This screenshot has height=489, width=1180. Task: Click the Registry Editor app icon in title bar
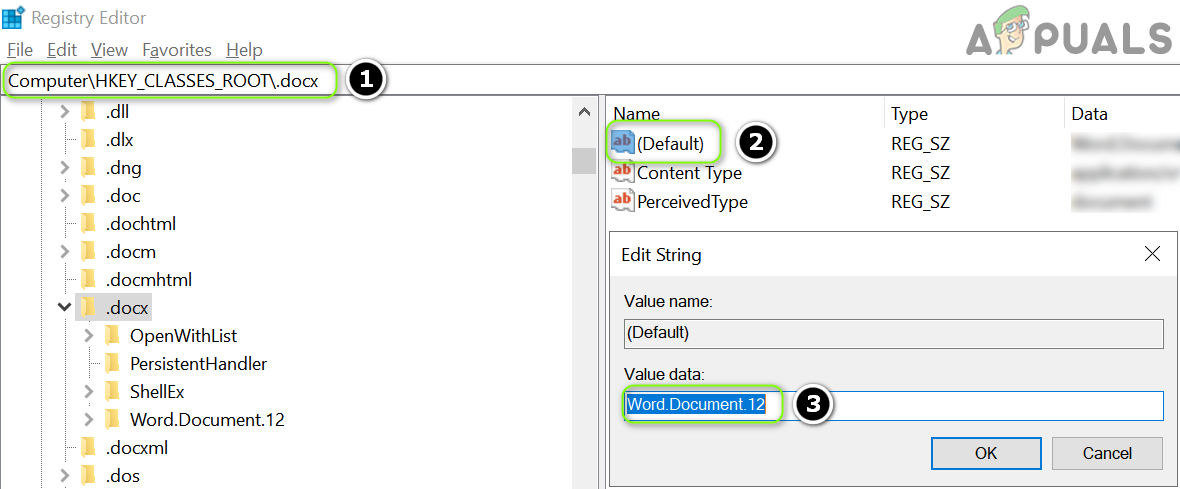coord(15,18)
